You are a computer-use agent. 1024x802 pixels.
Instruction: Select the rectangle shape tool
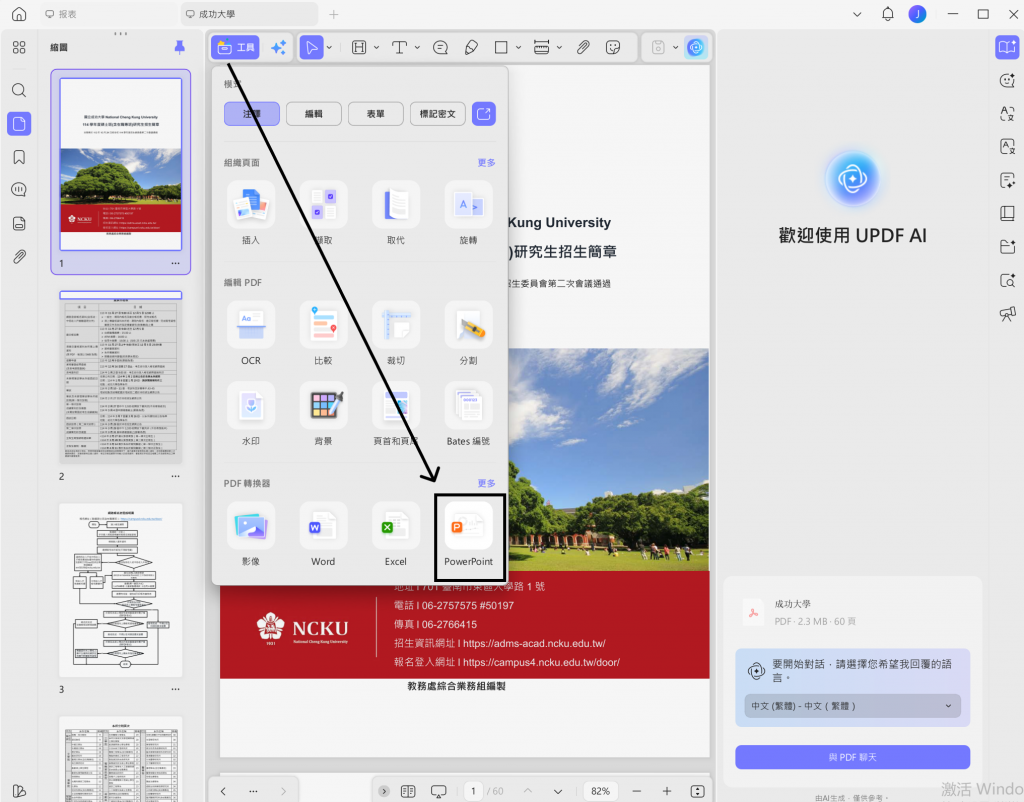501,48
